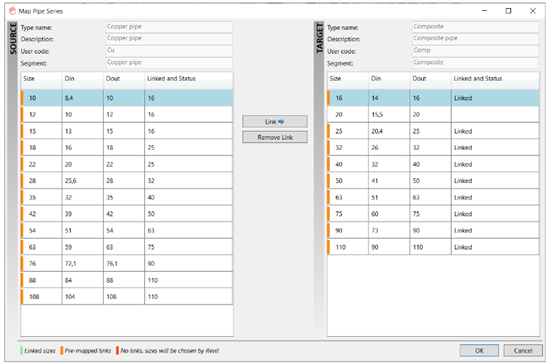
Task: Select source row with size 108
Action: coord(127,296)
